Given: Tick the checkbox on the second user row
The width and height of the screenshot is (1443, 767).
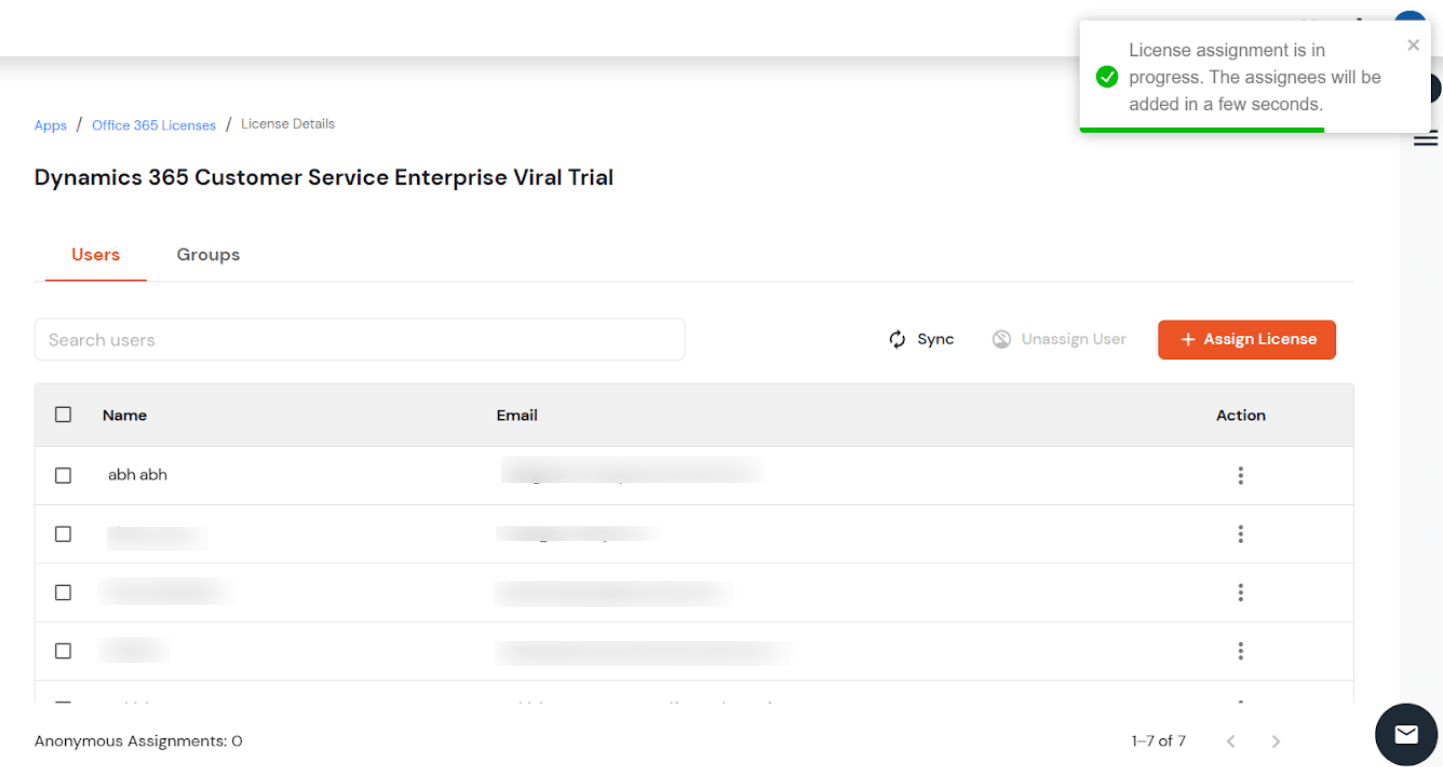Looking at the screenshot, I should point(63,533).
